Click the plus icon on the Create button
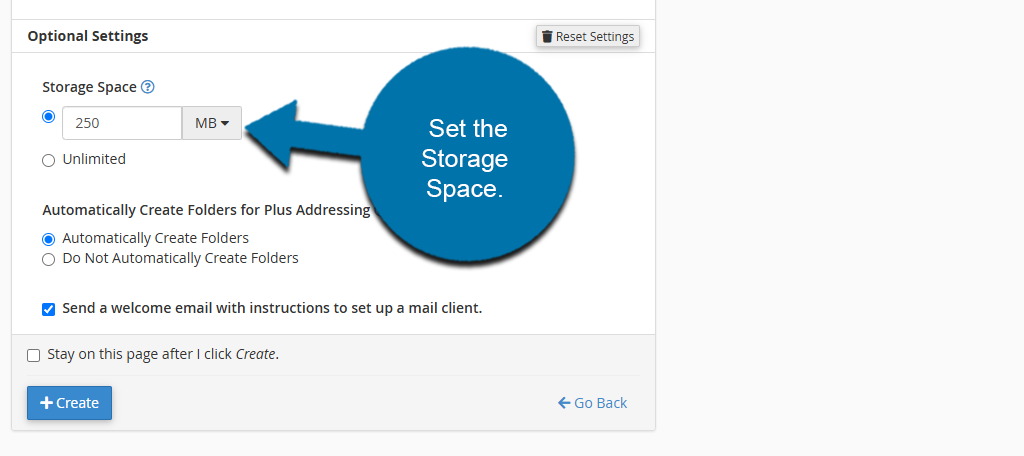The image size is (1024, 456). point(46,403)
